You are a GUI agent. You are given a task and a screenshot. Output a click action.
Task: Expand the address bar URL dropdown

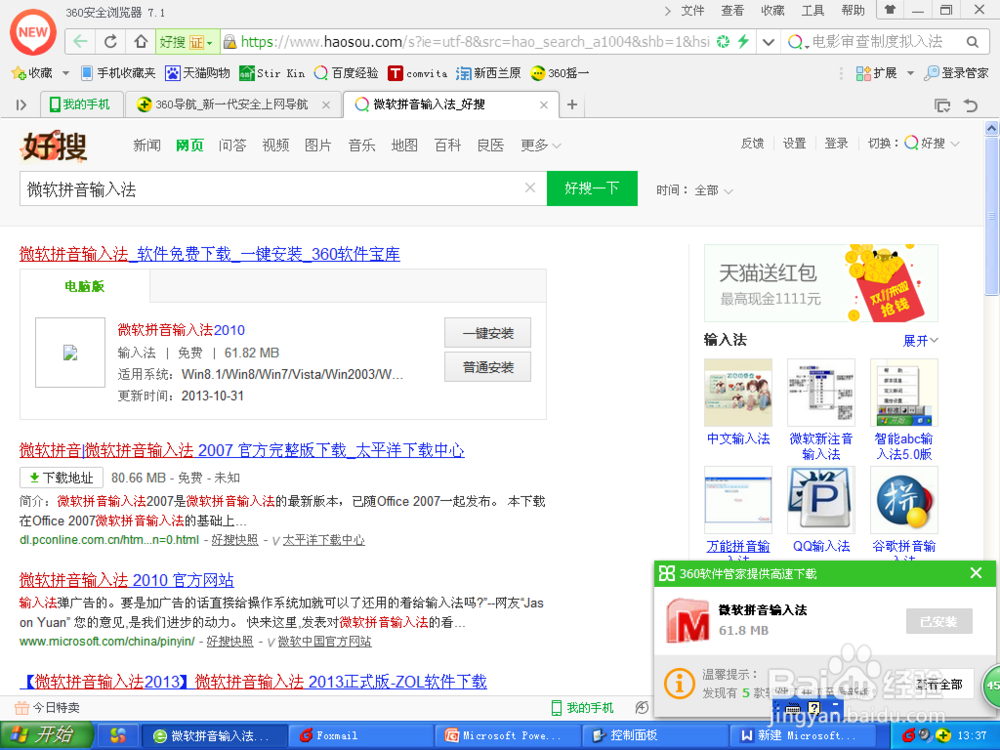[767, 43]
